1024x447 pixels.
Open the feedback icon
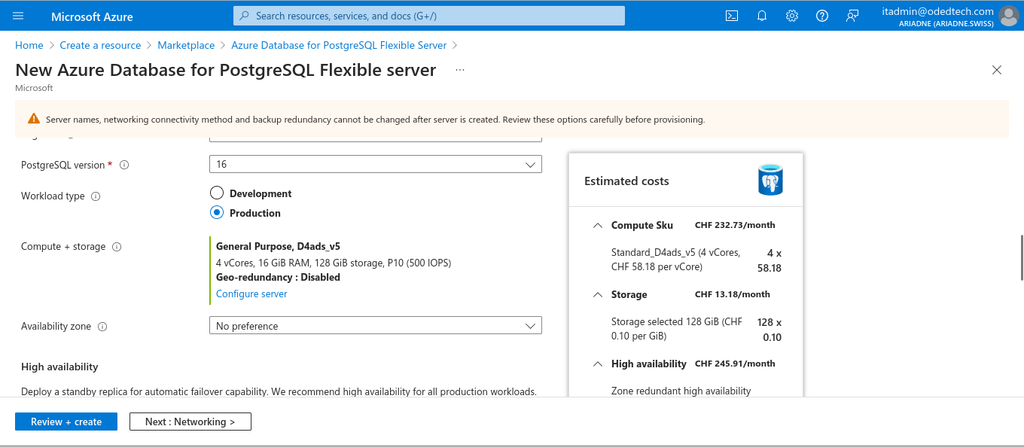pyautogui.click(x=852, y=16)
